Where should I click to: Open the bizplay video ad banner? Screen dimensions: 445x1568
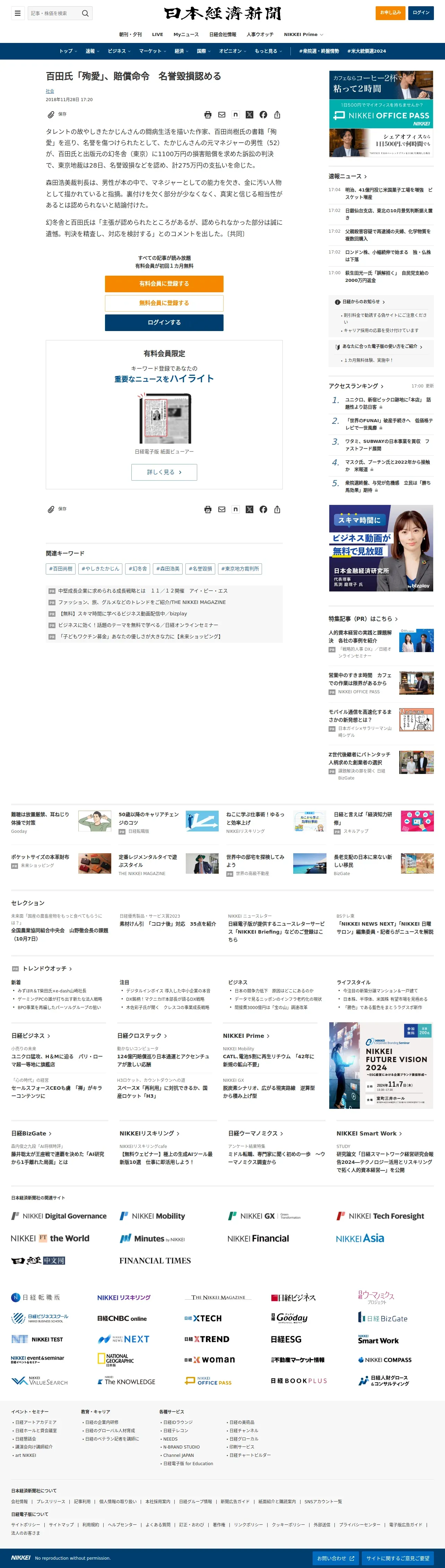pyautogui.click(x=381, y=548)
